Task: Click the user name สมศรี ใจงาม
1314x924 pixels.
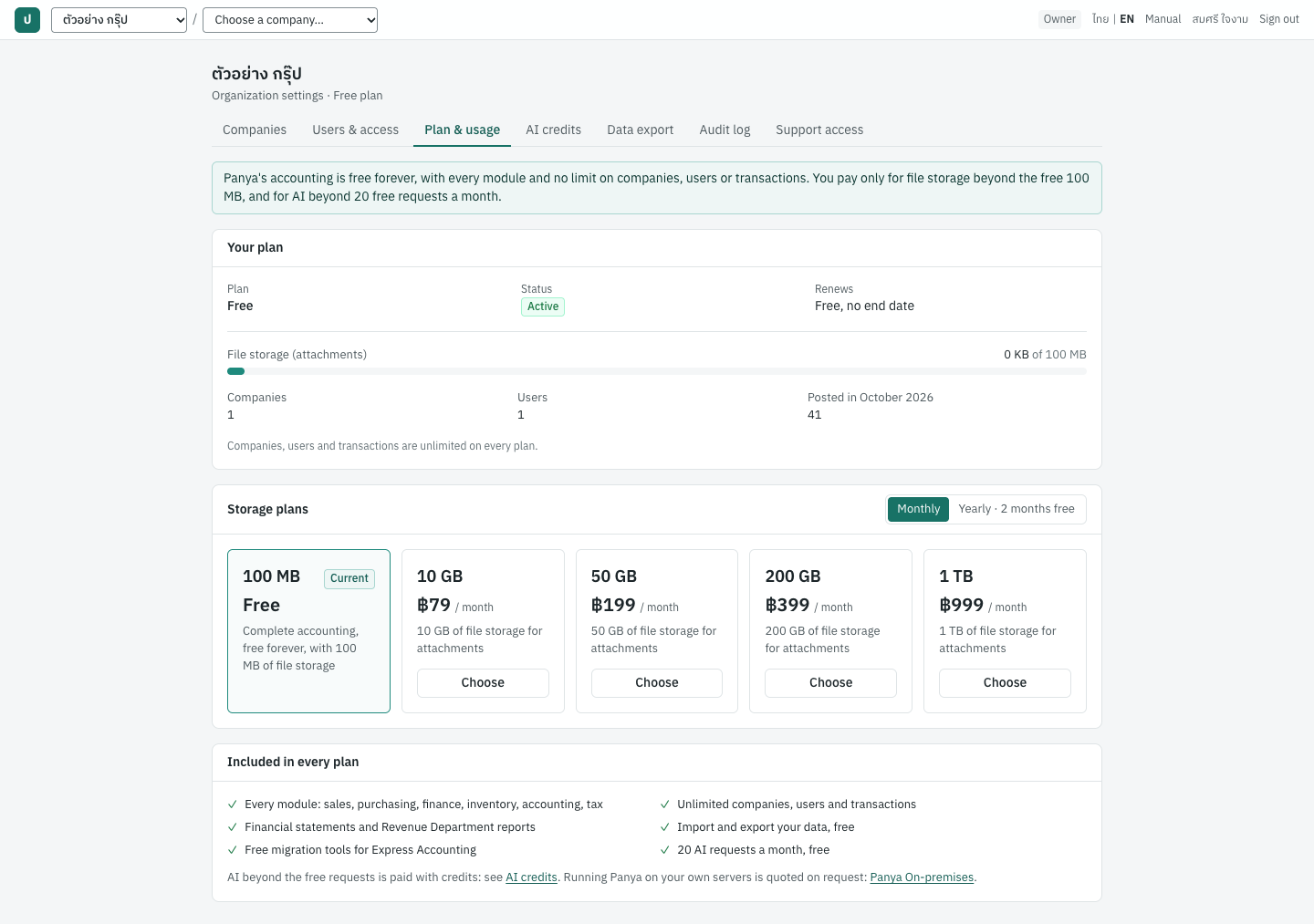Action: click(x=1220, y=19)
